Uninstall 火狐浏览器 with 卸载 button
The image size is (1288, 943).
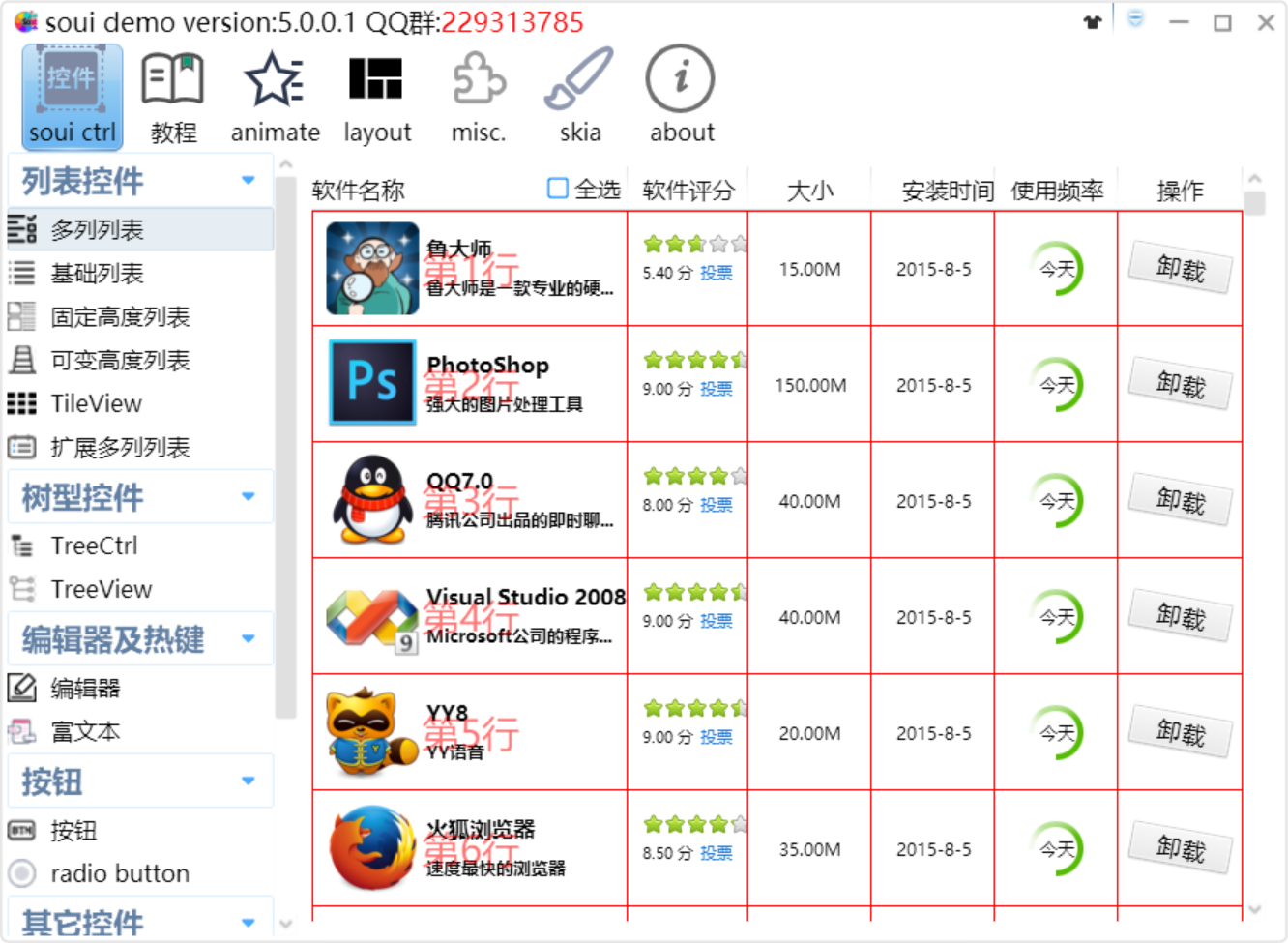pyautogui.click(x=1181, y=848)
